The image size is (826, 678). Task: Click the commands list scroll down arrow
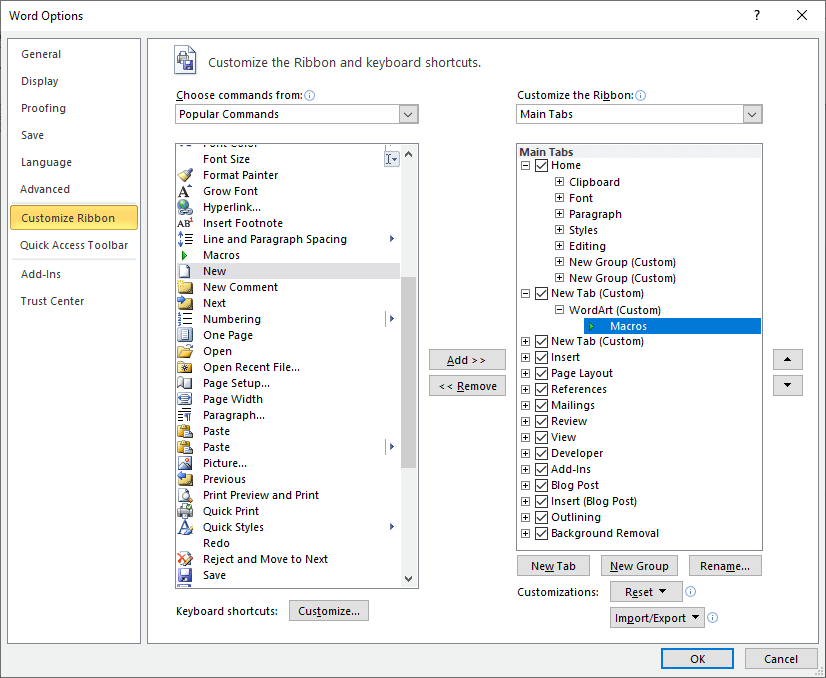point(408,578)
